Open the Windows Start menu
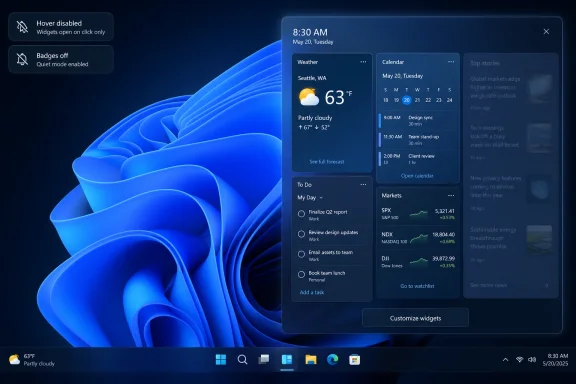 click(221, 359)
